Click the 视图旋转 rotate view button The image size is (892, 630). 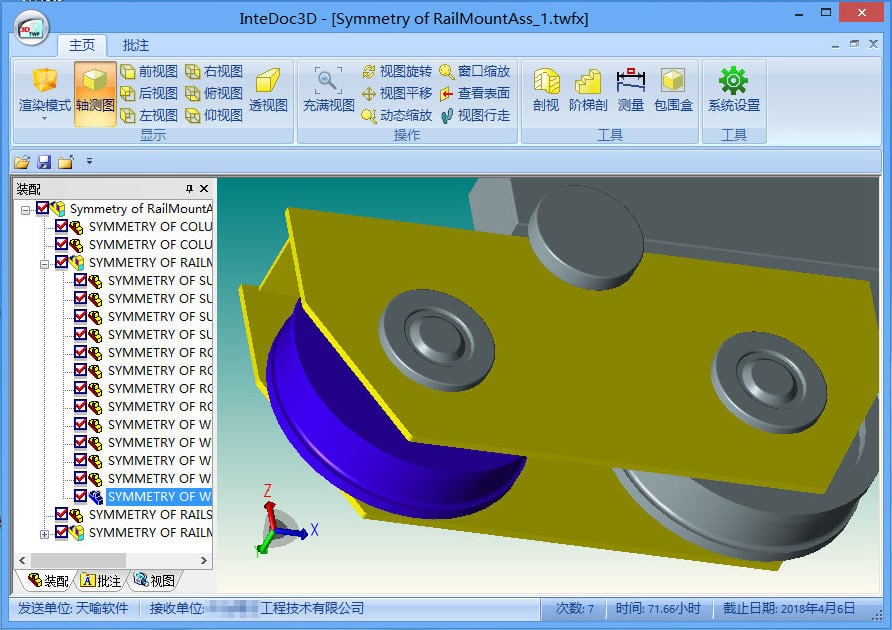pyautogui.click(x=397, y=71)
